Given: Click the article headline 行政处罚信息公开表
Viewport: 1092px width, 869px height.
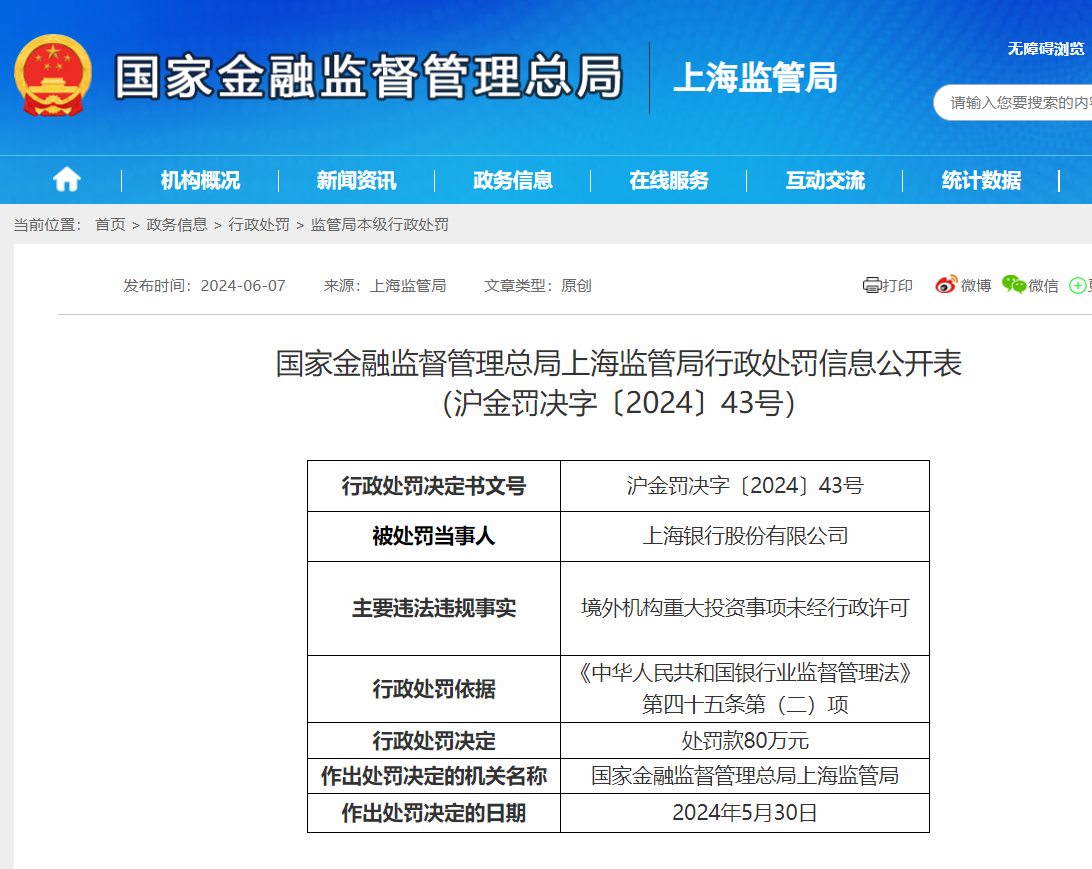Looking at the screenshot, I should pos(618,363).
